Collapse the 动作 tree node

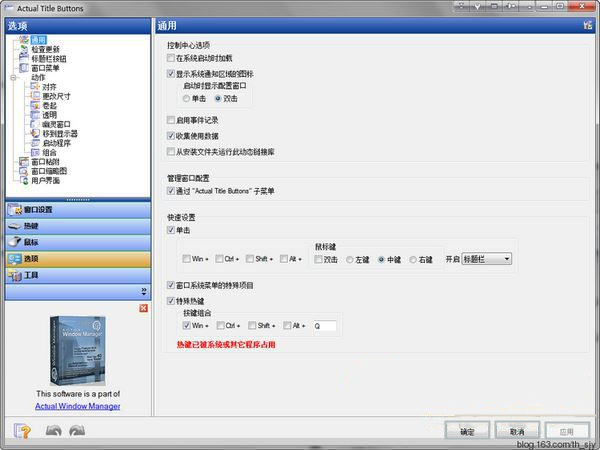point(14,77)
